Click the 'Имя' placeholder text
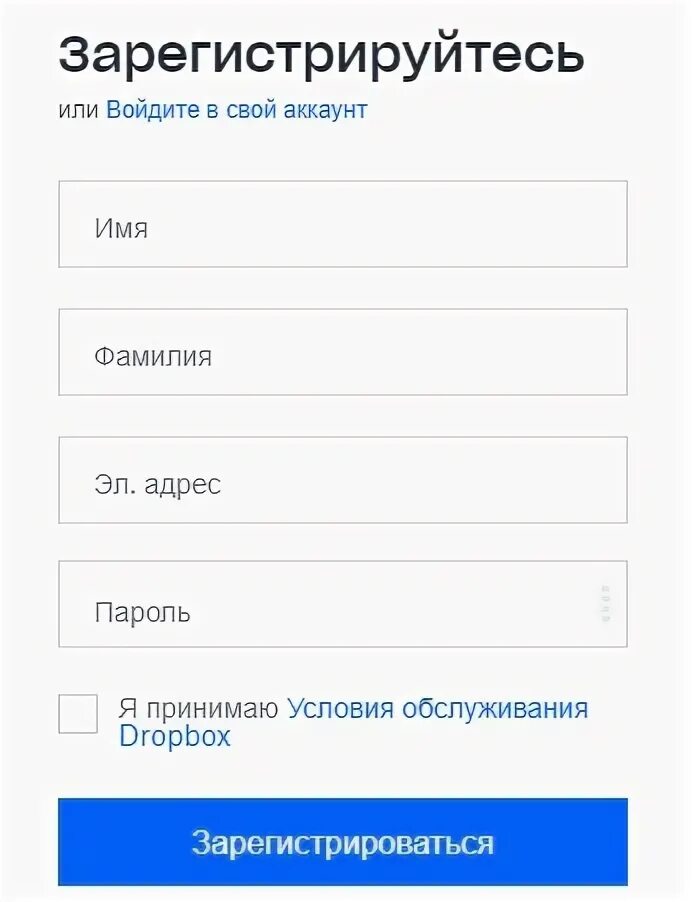This screenshot has width=694, height=902. 121,228
